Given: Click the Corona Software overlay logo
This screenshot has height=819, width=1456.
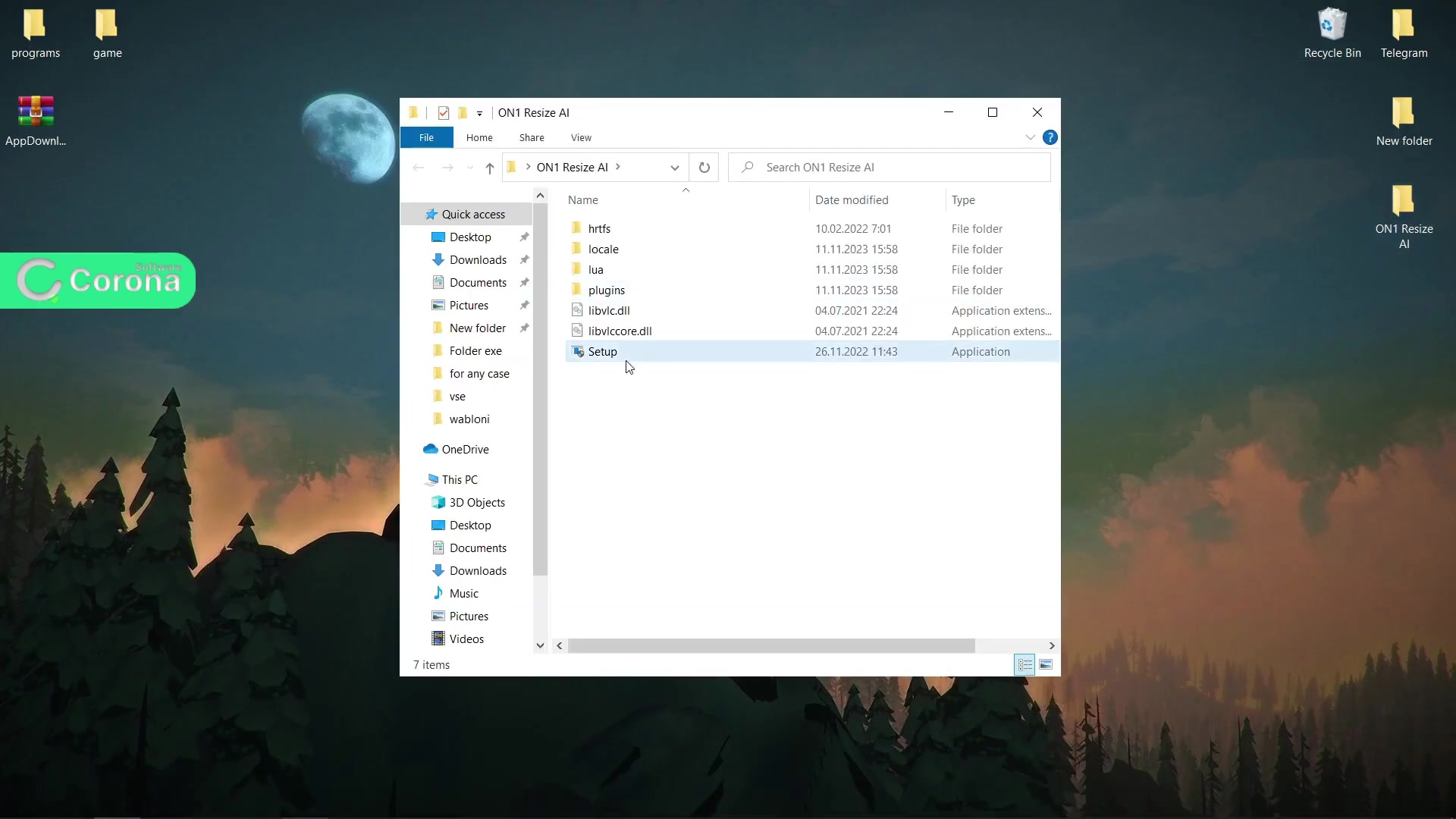Looking at the screenshot, I should pos(98,281).
